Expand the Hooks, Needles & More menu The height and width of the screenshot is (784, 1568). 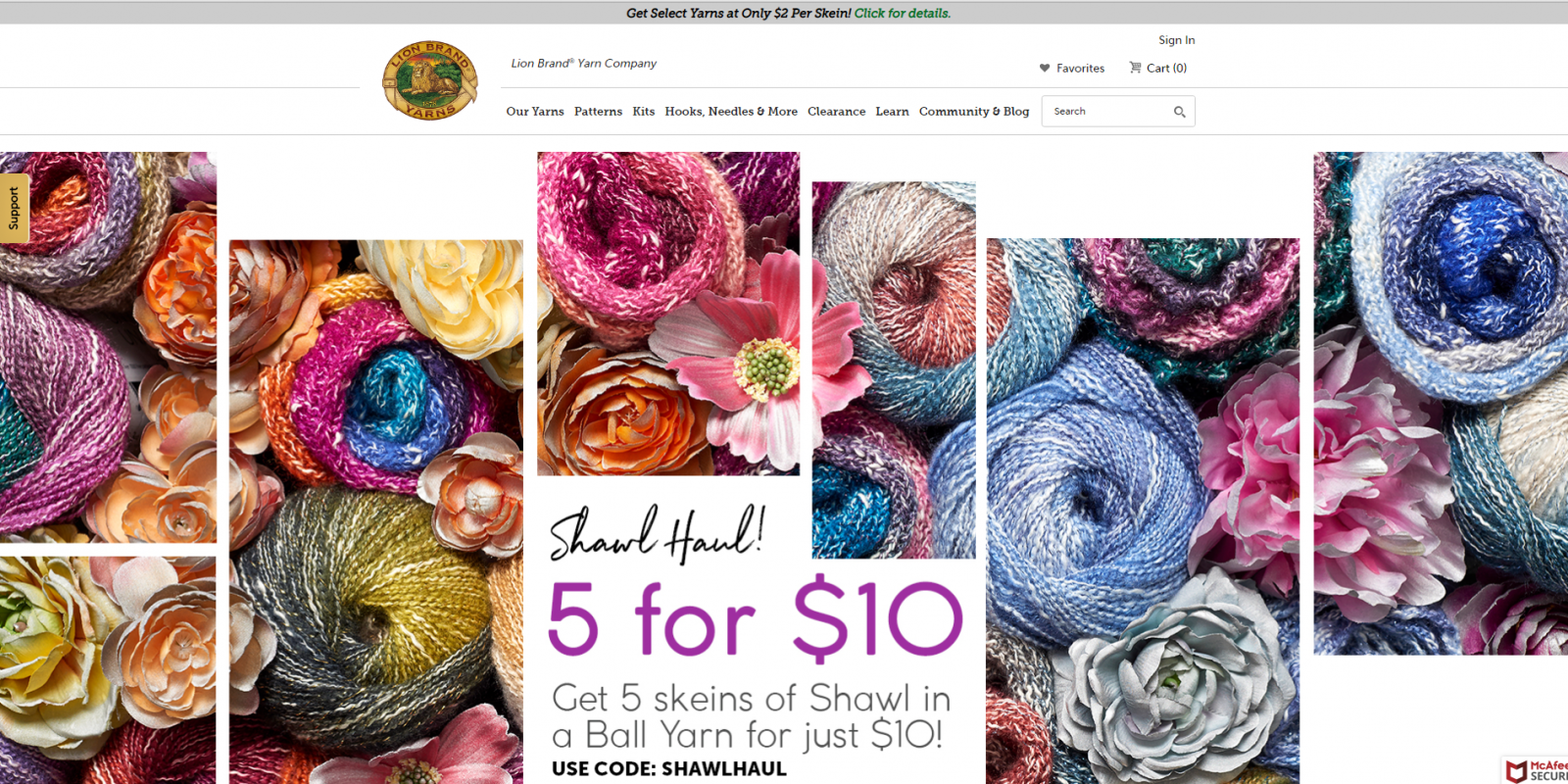click(x=731, y=112)
